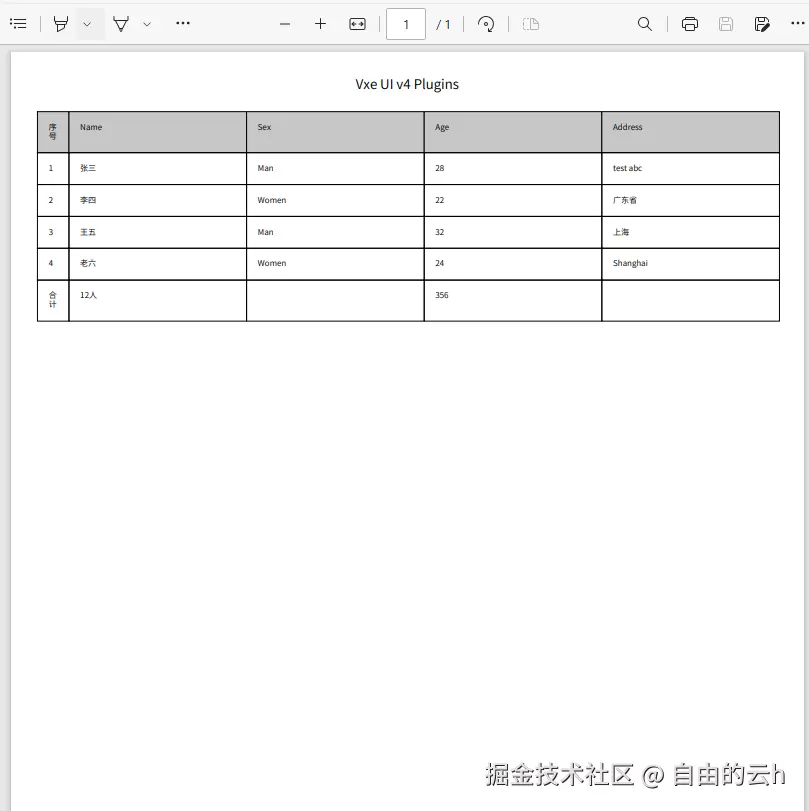Click the zoom in button
Image resolution: width=809 pixels, height=811 pixels.
pos(320,23)
